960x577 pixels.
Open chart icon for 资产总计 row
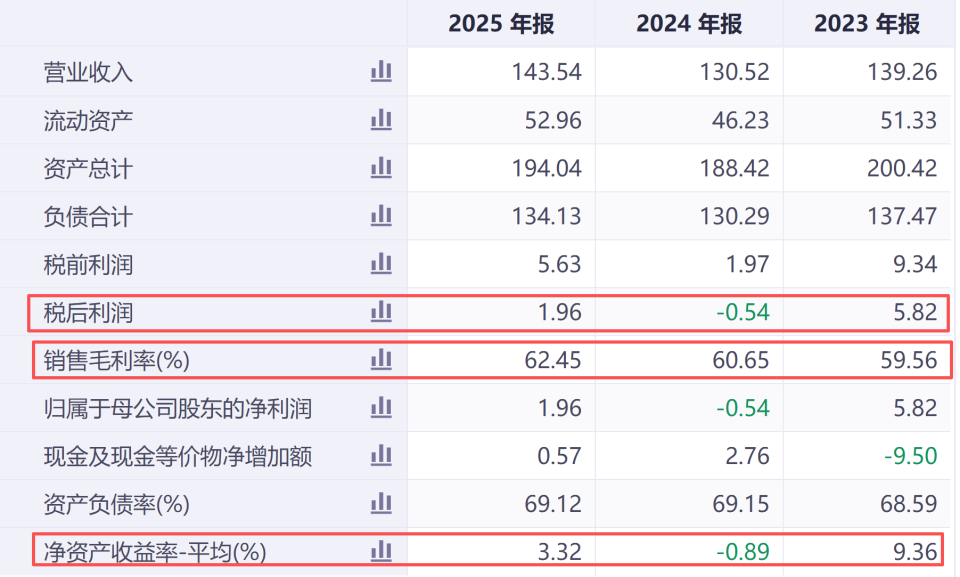coord(381,167)
